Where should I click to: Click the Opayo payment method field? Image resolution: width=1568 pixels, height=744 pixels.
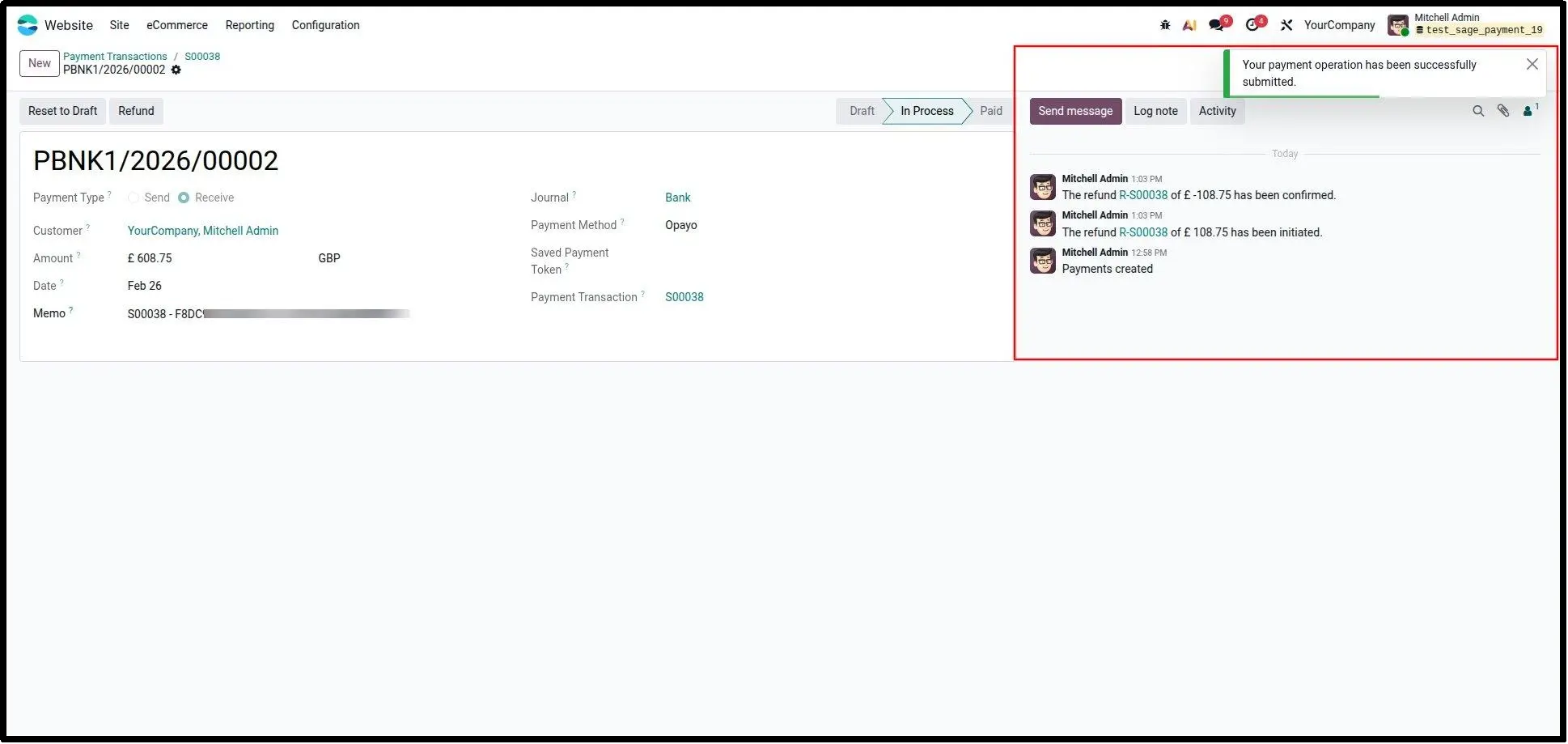click(x=682, y=226)
